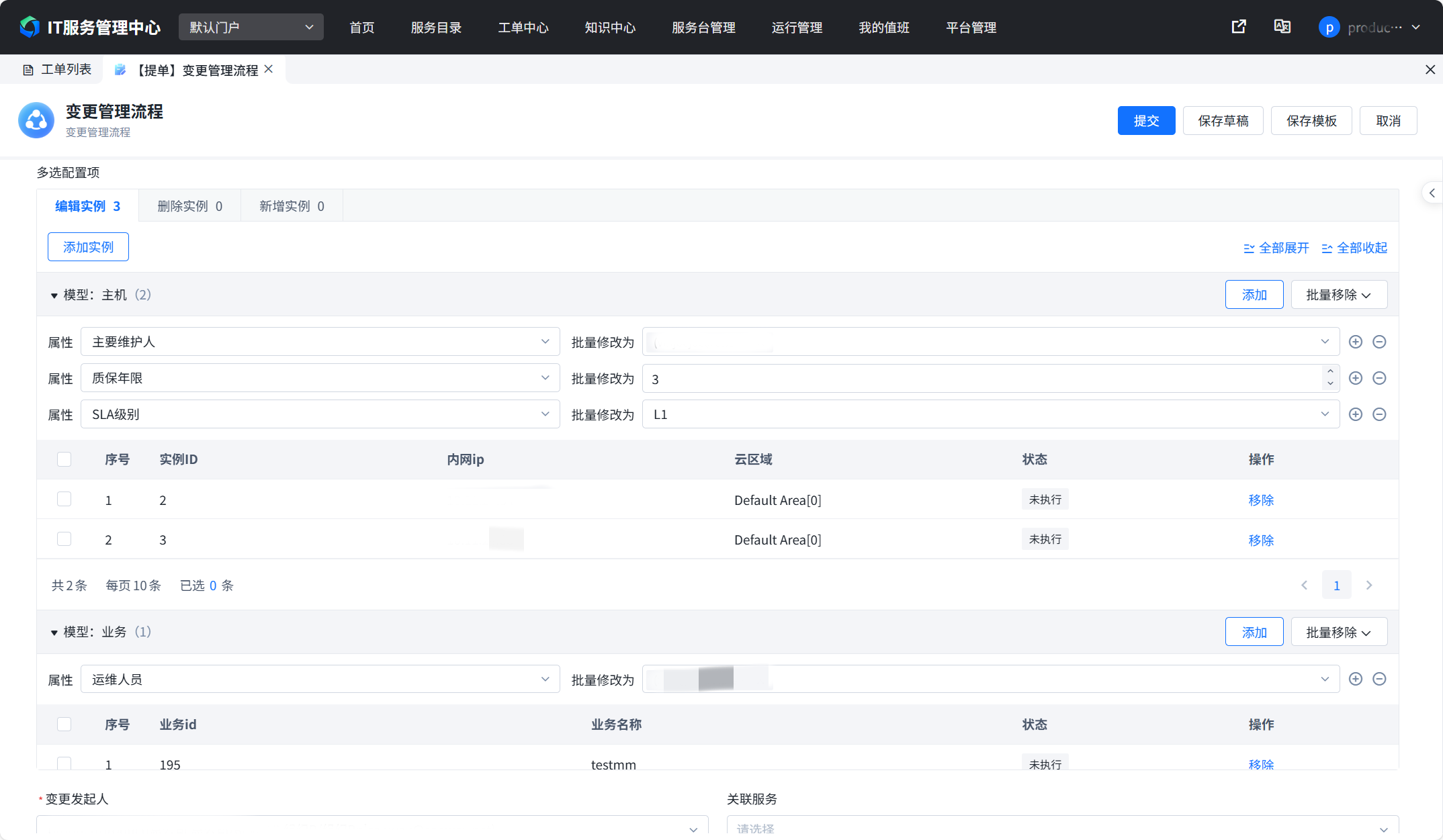Open the 工单中心 menu item

523,28
